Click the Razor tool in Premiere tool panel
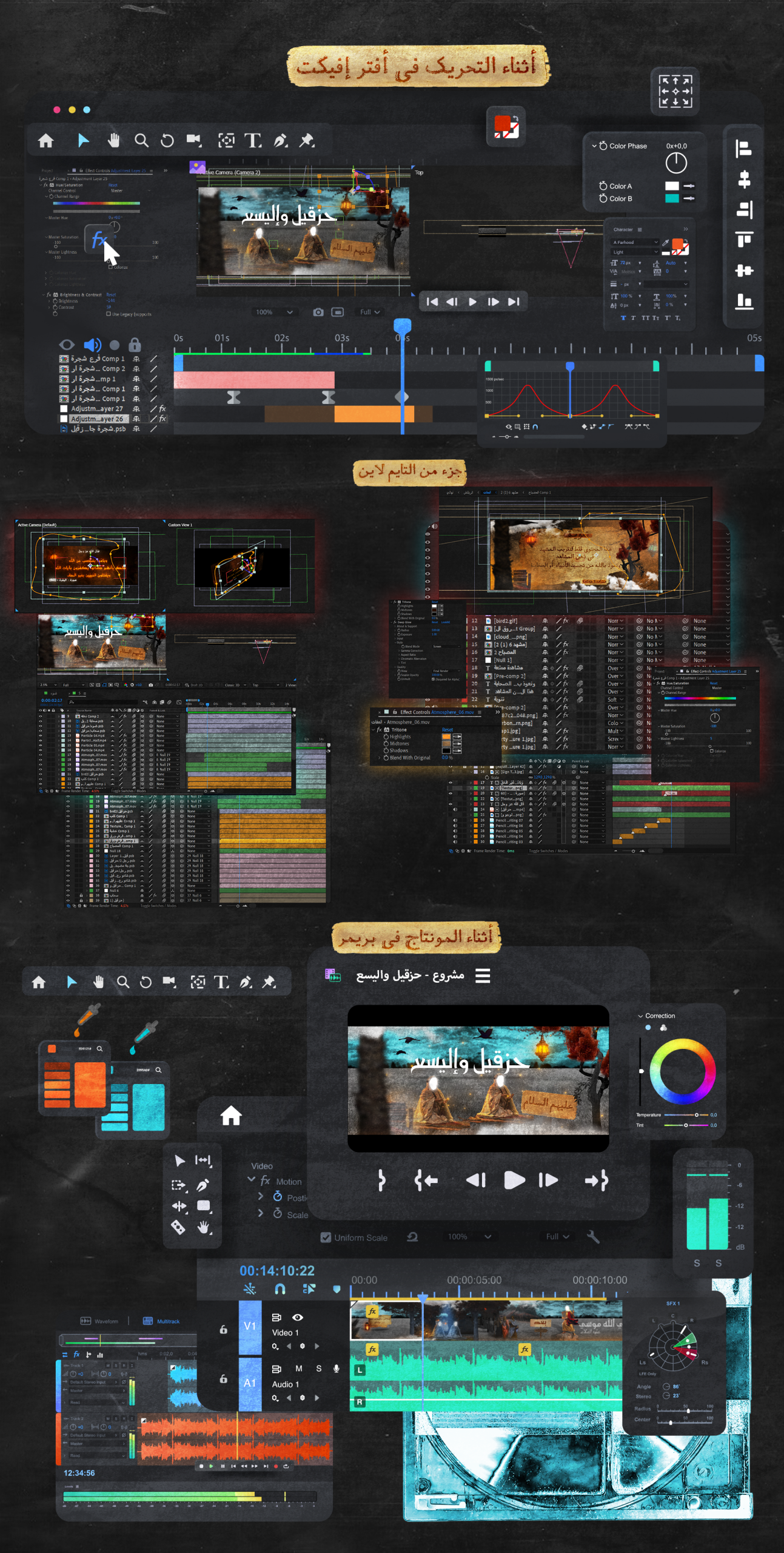 [x=178, y=1227]
